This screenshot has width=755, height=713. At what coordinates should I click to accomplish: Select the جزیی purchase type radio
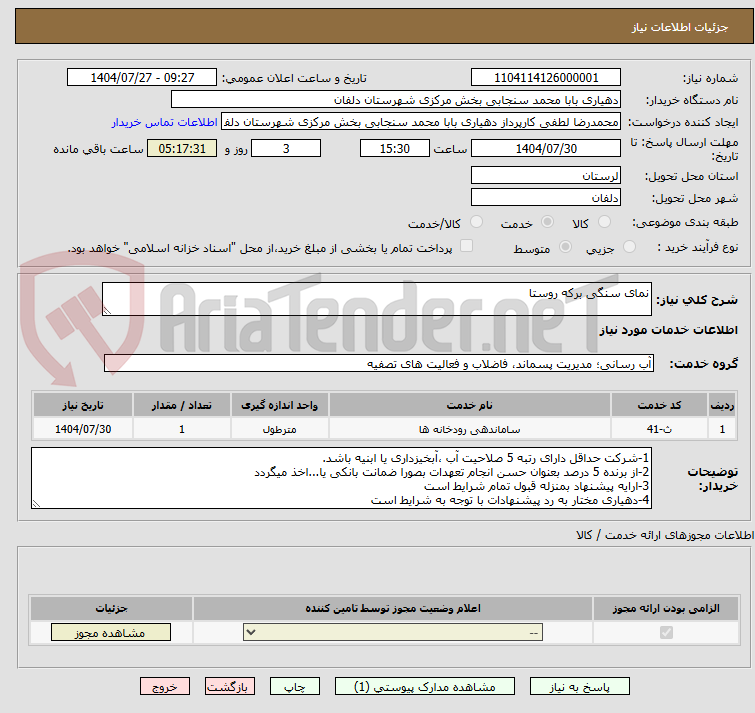[629, 247]
